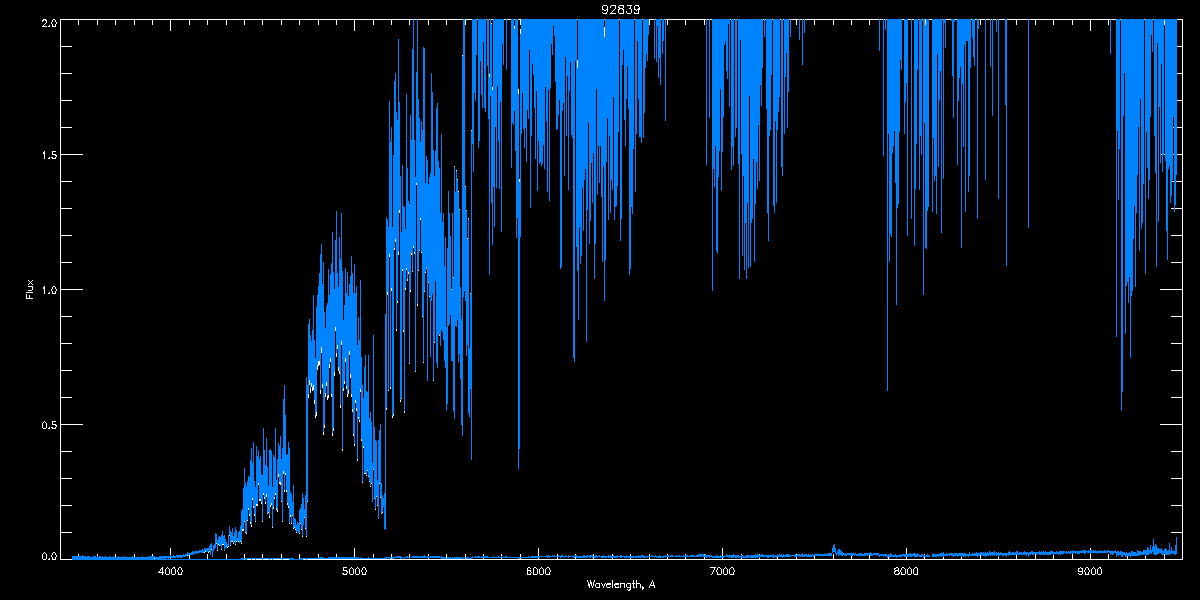Viewport: 1200px width, 600px height.
Task: Click the x-axis tick label 6000
Action: point(538,572)
